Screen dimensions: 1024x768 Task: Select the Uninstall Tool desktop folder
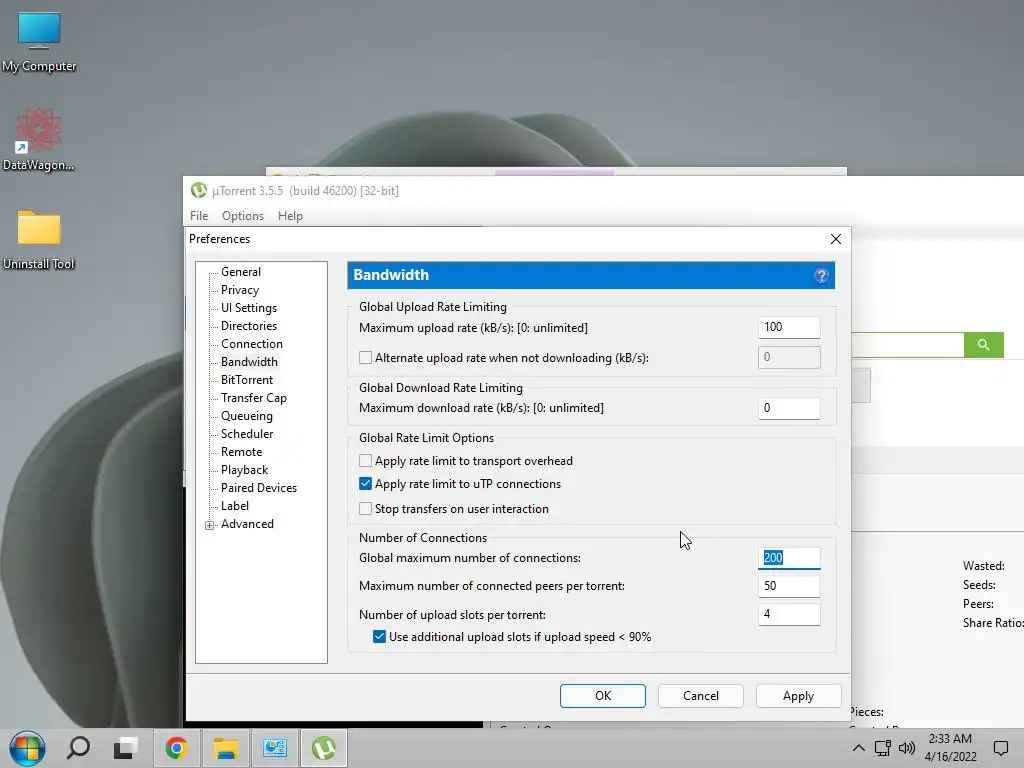[39, 240]
